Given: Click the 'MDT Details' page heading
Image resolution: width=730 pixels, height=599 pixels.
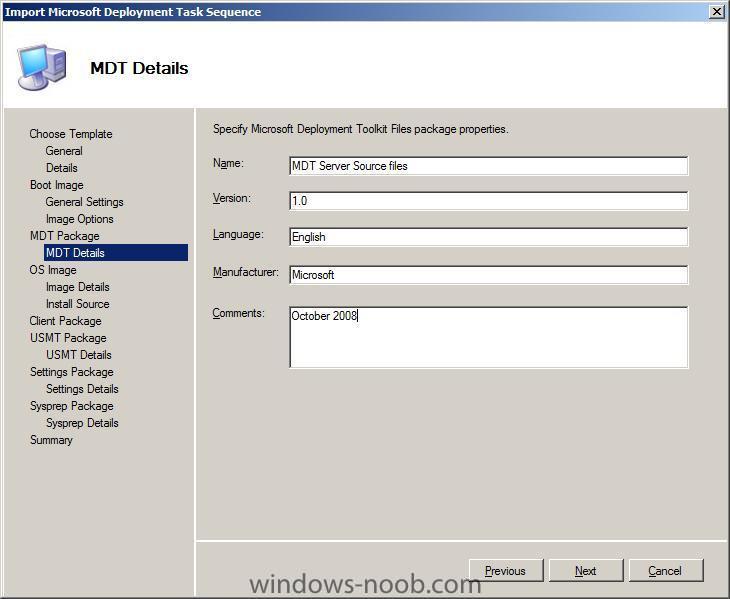Looking at the screenshot, I should [x=139, y=68].
